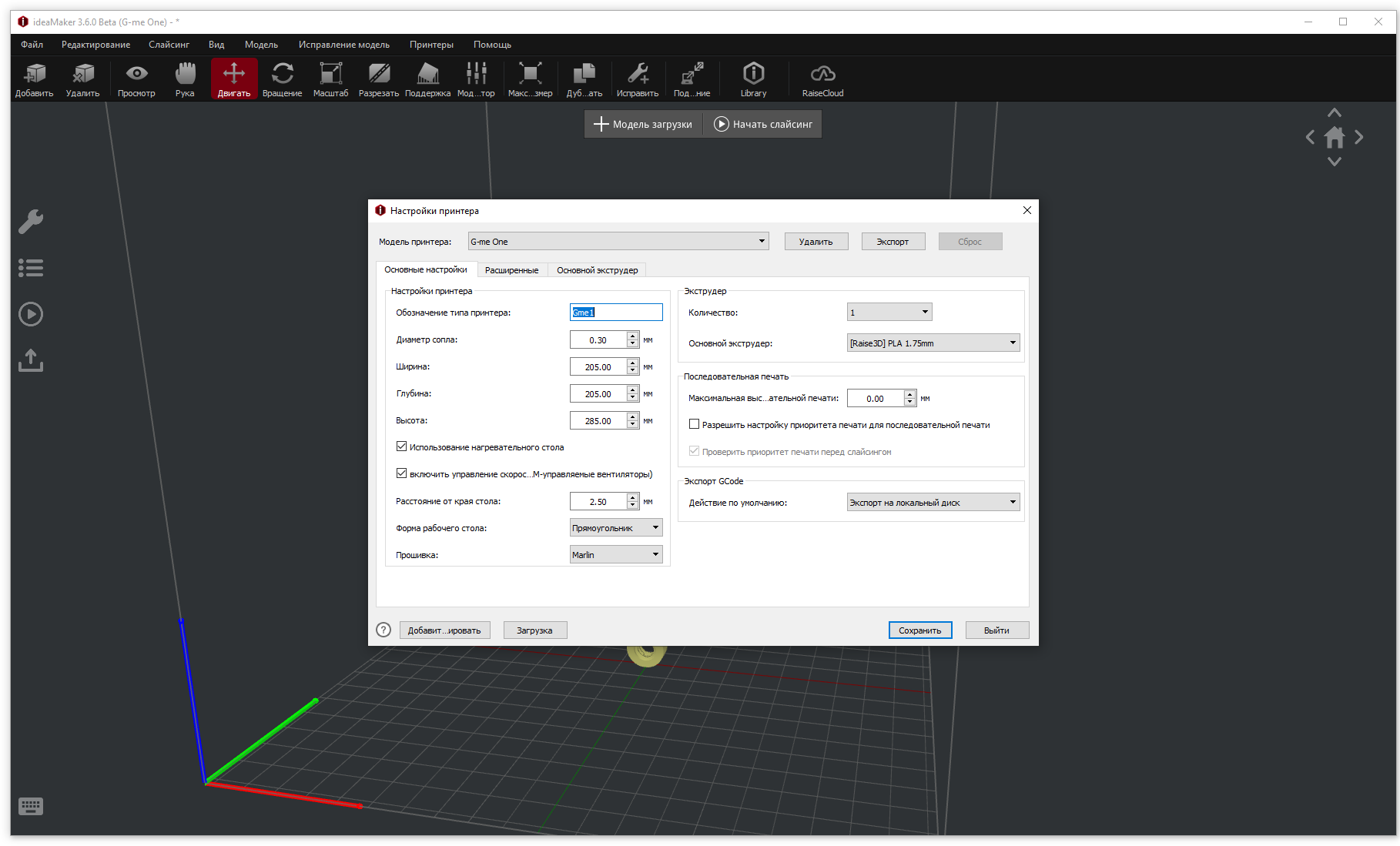Click the Экспорт button
Viewport: 1400px width, 846px height.
click(x=893, y=242)
